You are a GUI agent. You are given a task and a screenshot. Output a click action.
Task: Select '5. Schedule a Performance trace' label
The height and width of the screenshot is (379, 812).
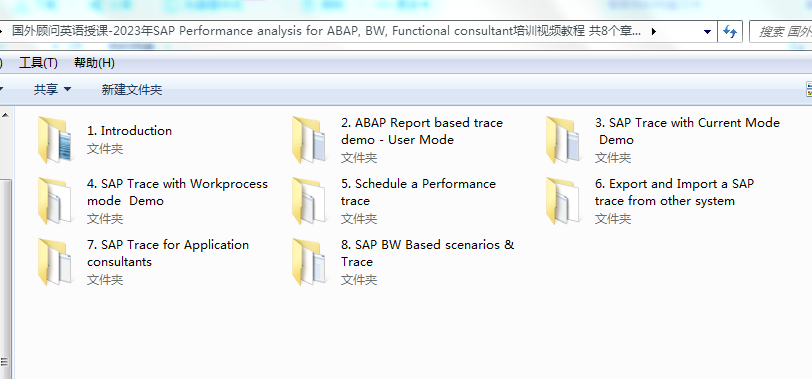pyautogui.click(x=418, y=193)
